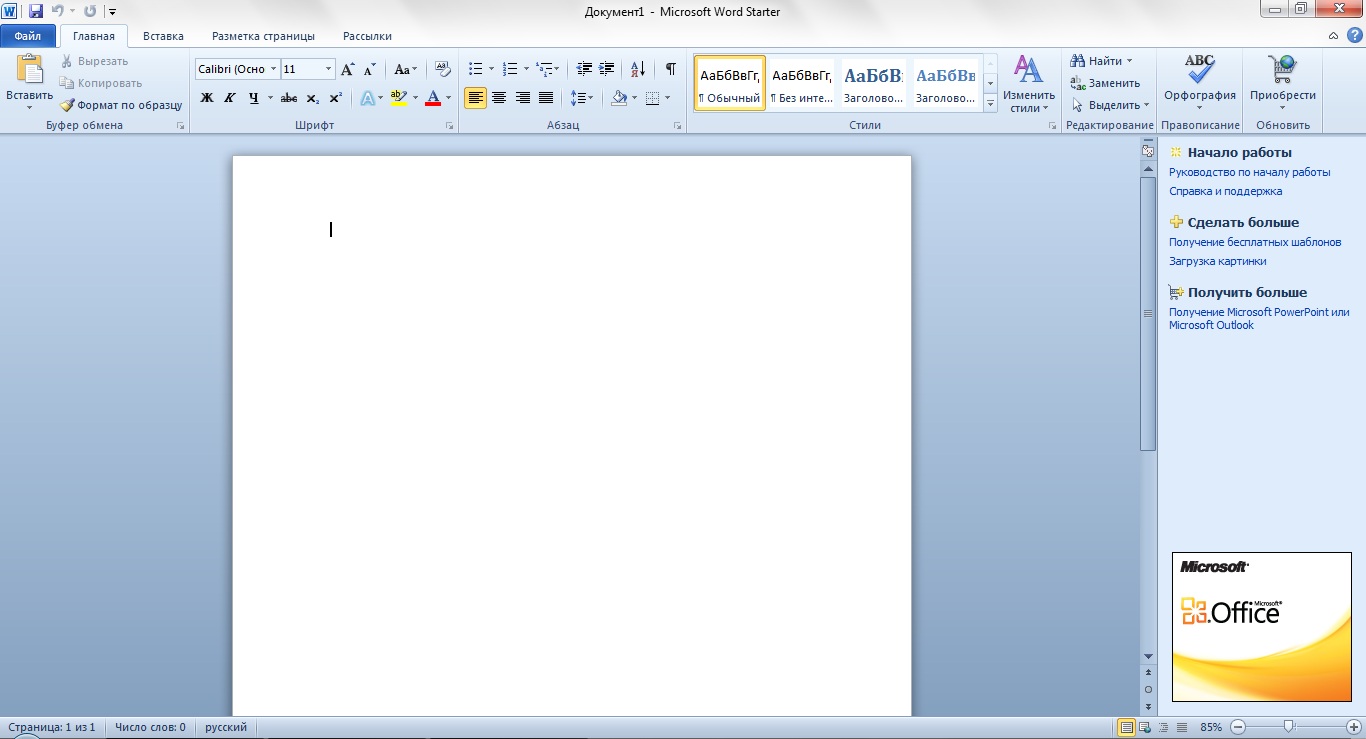Image resolution: width=1366 pixels, height=739 pixels.
Task: Open the Файл (File) tab
Action: click(28, 36)
